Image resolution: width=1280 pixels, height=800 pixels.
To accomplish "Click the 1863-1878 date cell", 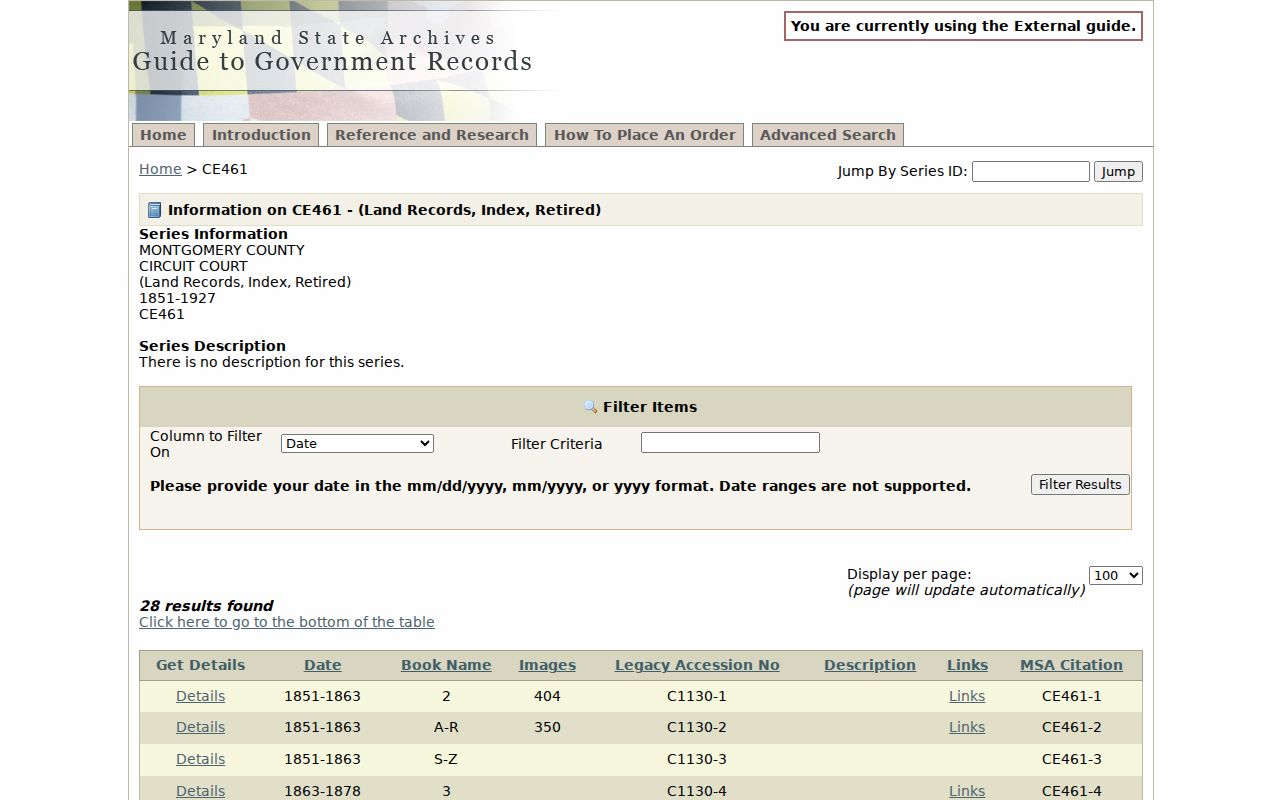I will pyautogui.click(x=322, y=791).
